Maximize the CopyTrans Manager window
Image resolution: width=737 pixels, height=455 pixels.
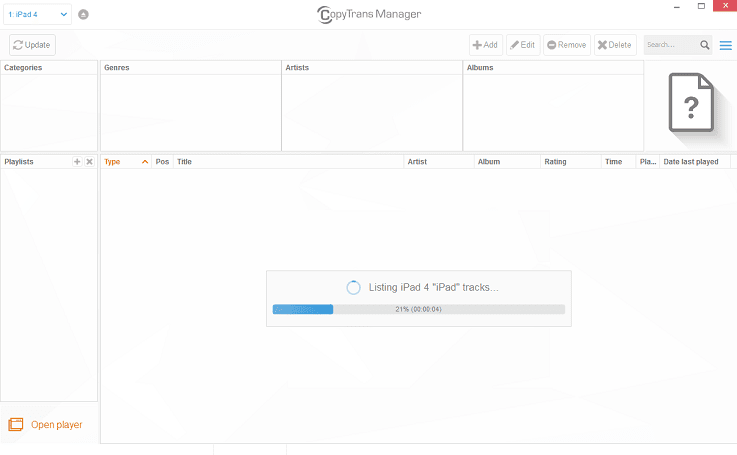701,6
